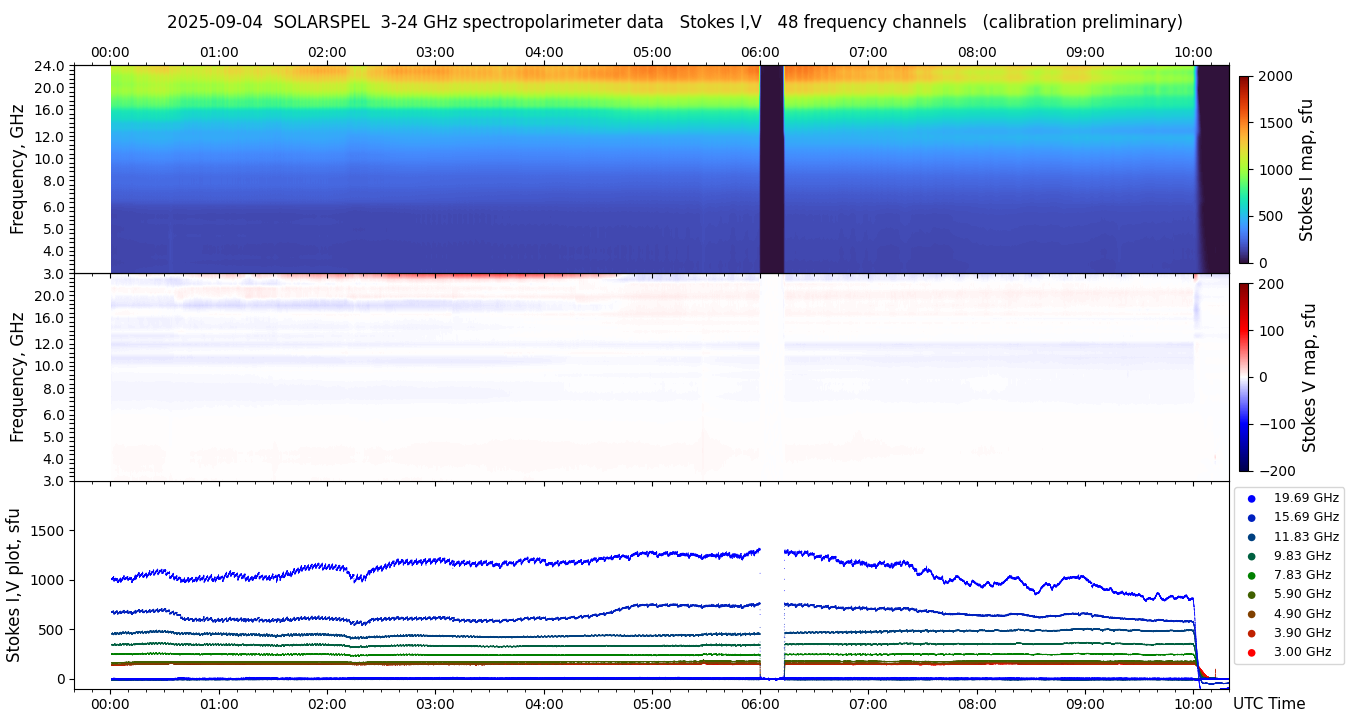Click the Stokes I map colorbar
The height and width of the screenshot is (725, 1350).
[x=1244, y=169]
